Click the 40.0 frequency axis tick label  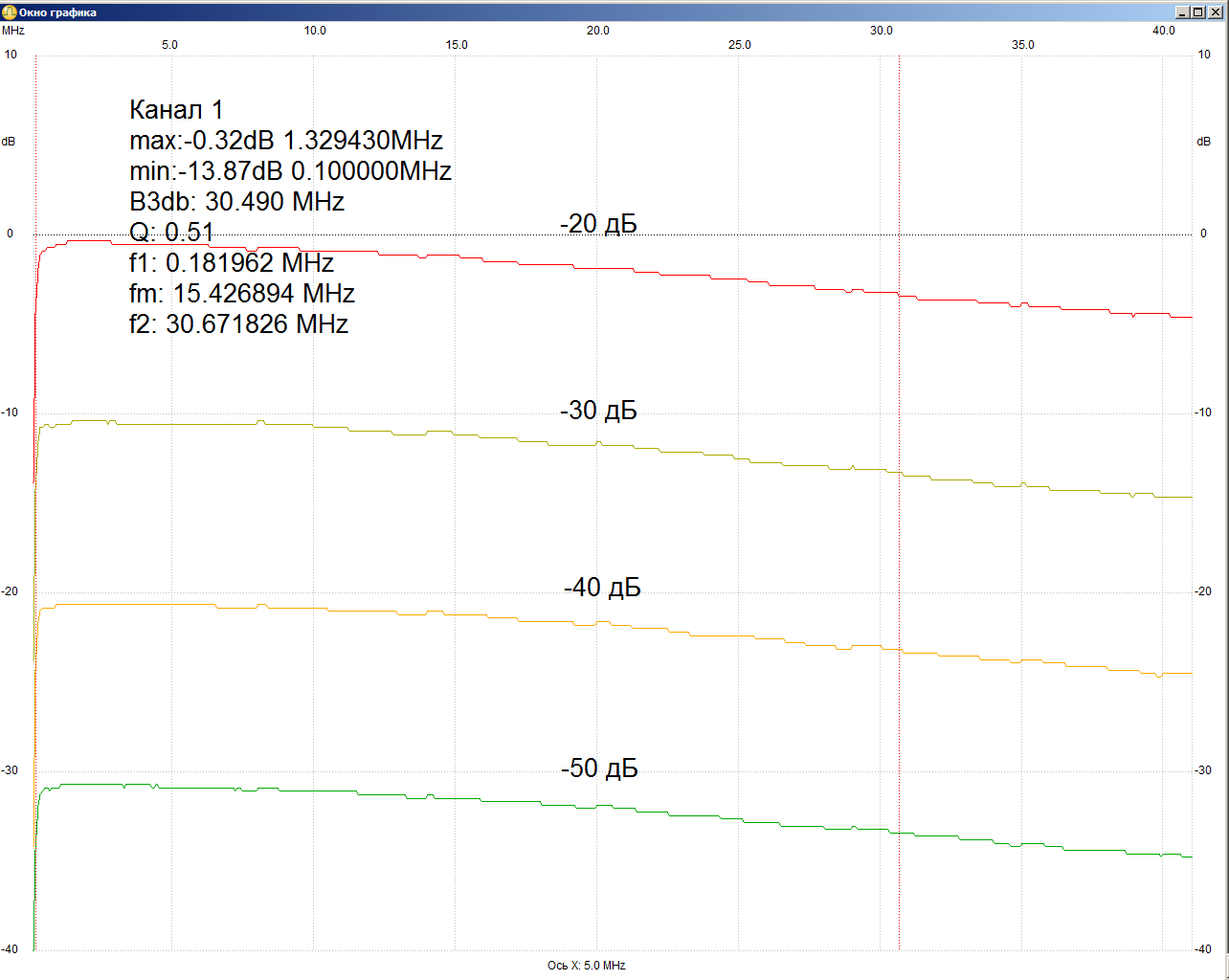(1164, 31)
